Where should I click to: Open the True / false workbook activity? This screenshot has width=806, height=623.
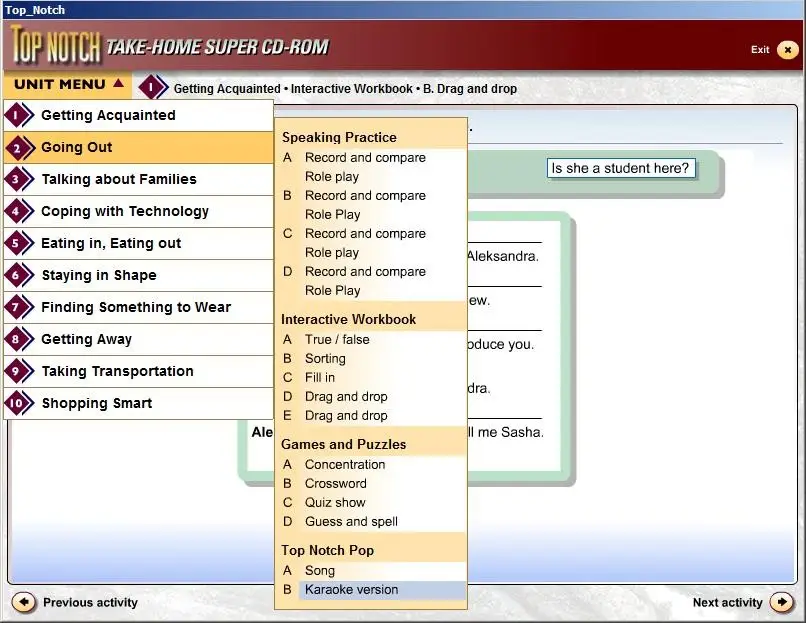click(337, 339)
